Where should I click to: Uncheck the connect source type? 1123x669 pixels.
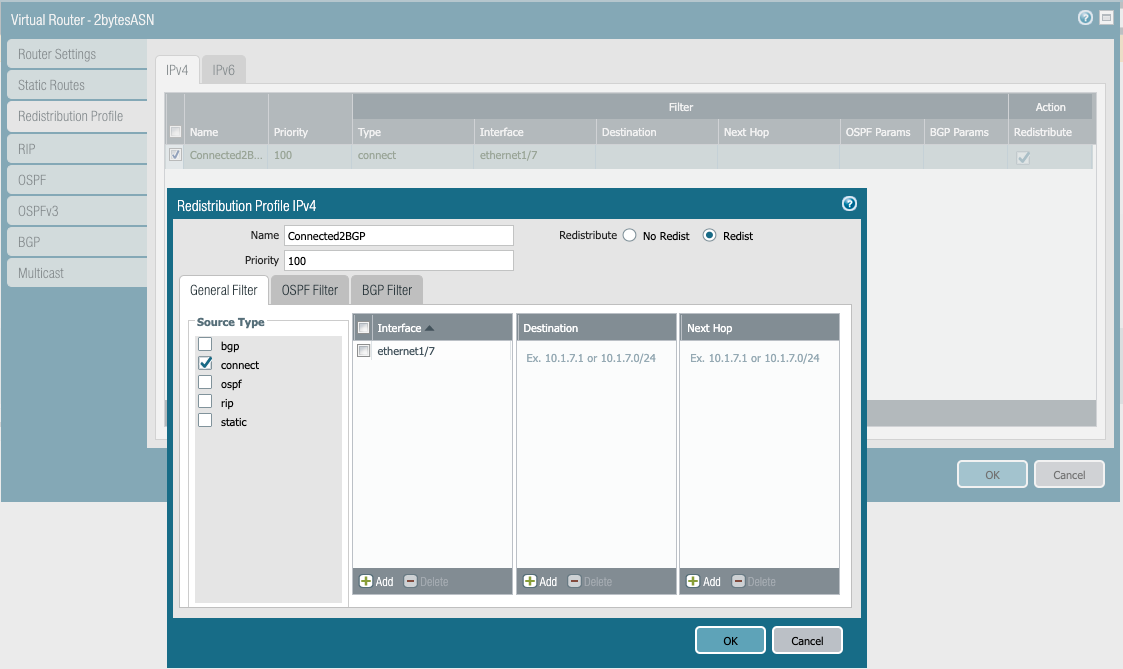pos(205,364)
